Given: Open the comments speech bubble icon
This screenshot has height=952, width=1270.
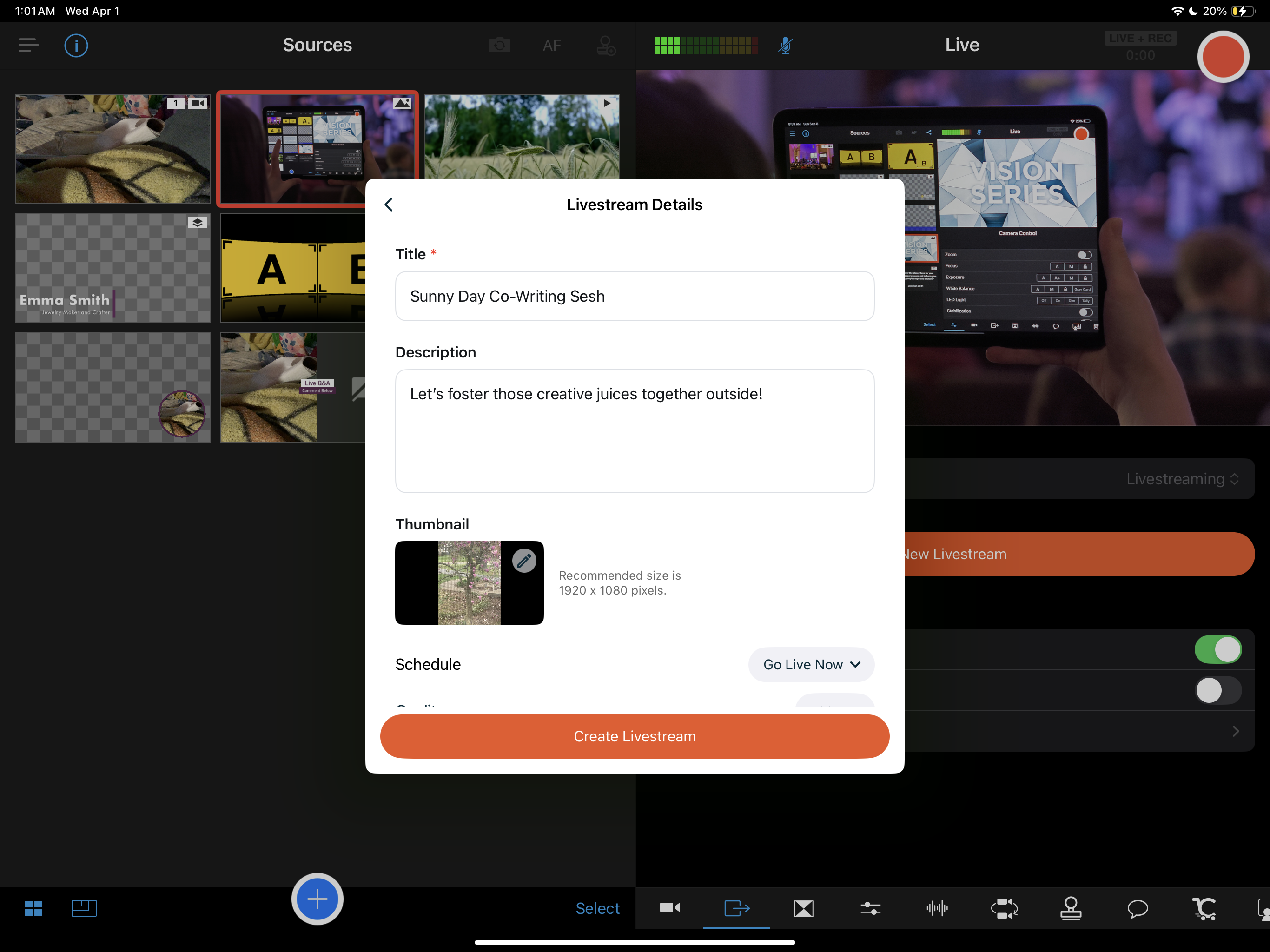Looking at the screenshot, I should coord(1137,908).
